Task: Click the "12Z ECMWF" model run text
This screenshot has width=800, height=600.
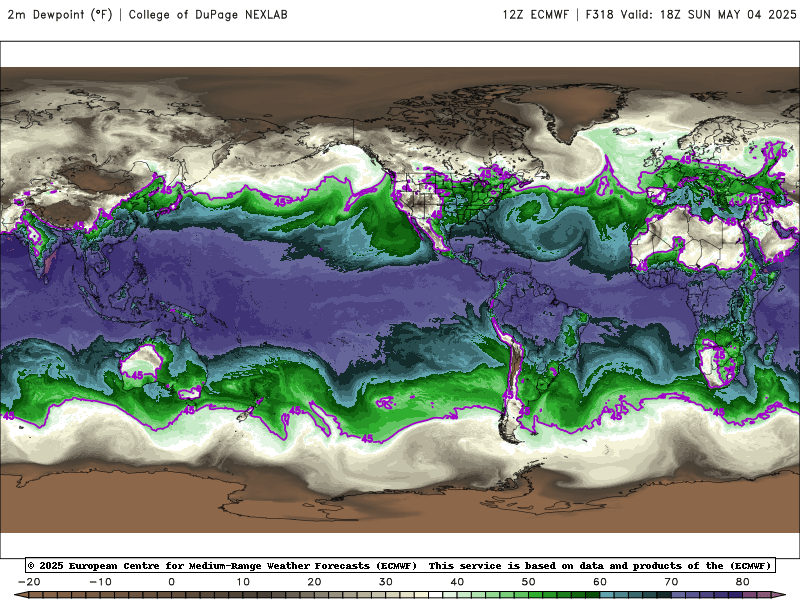Action: [535, 14]
